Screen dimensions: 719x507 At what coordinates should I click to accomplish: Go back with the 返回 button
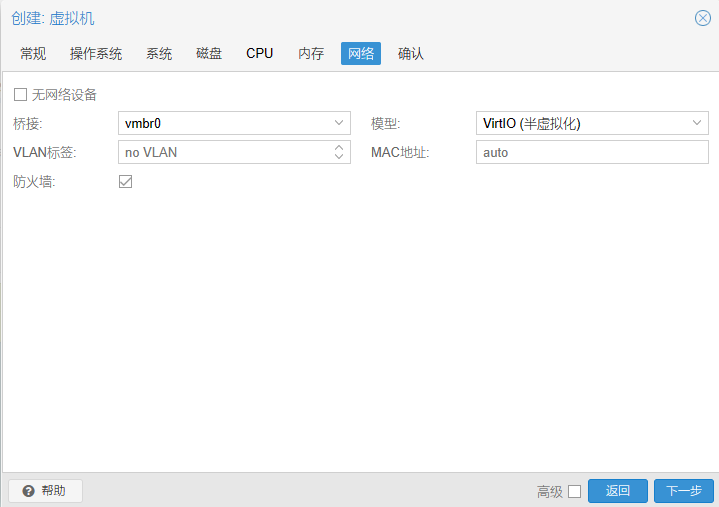point(618,491)
